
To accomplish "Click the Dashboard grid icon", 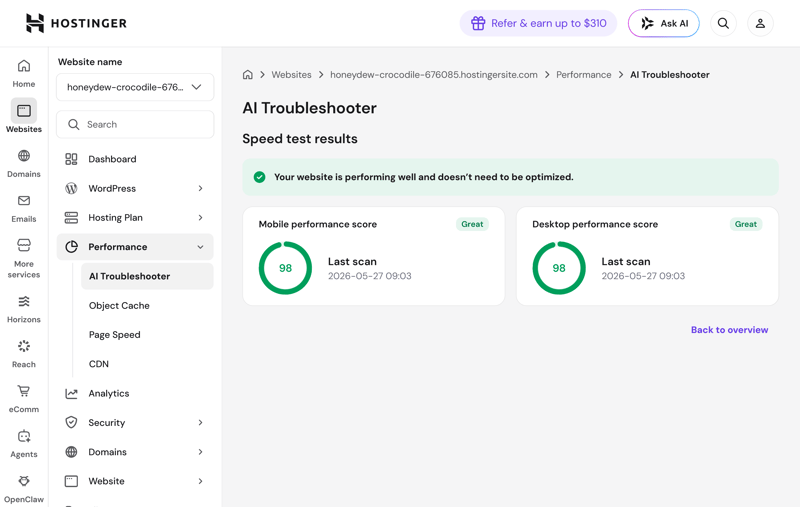I will [x=71, y=159].
